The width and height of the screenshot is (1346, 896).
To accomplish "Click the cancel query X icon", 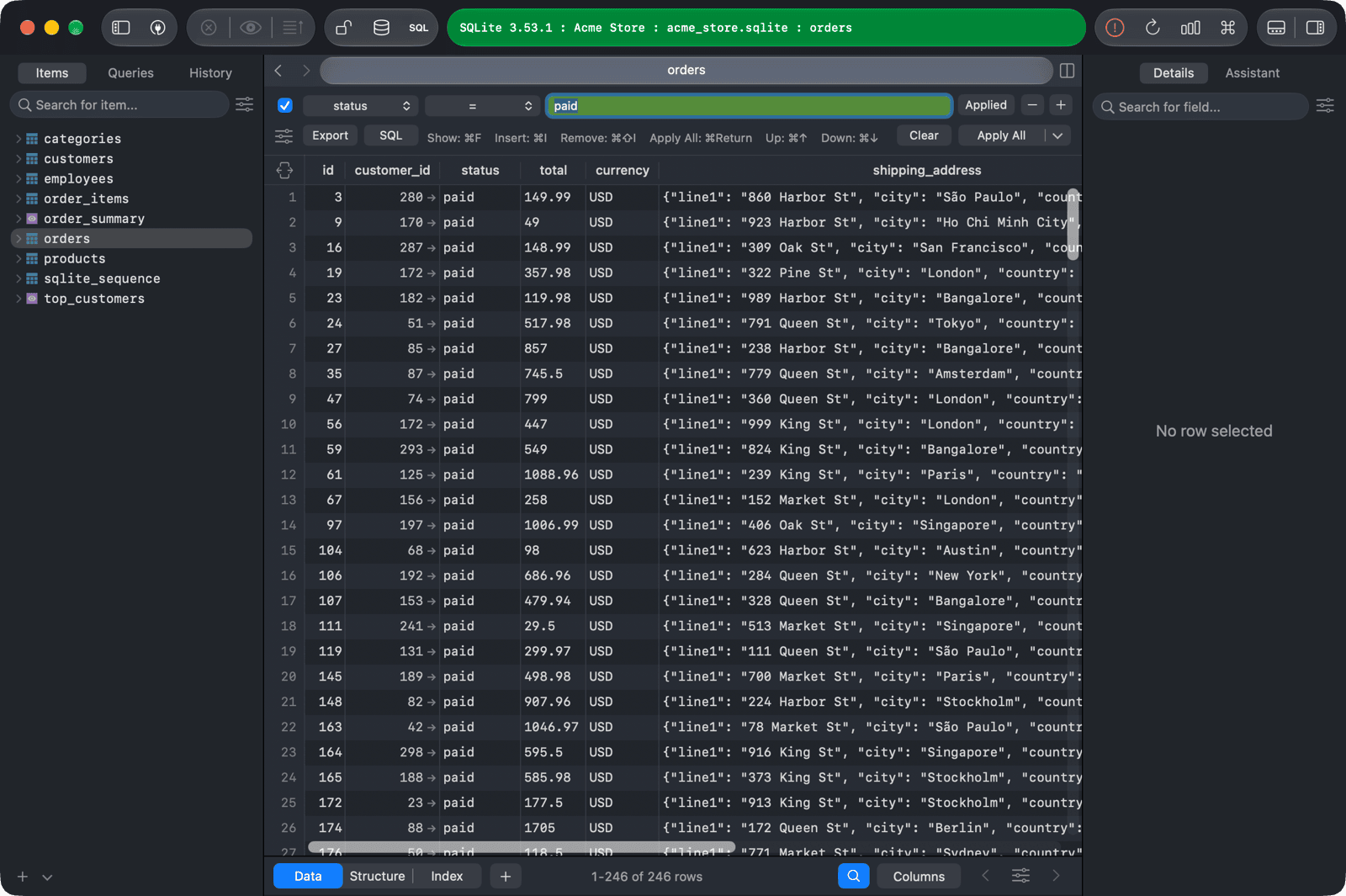I will pyautogui.click(x=209, y=28).
